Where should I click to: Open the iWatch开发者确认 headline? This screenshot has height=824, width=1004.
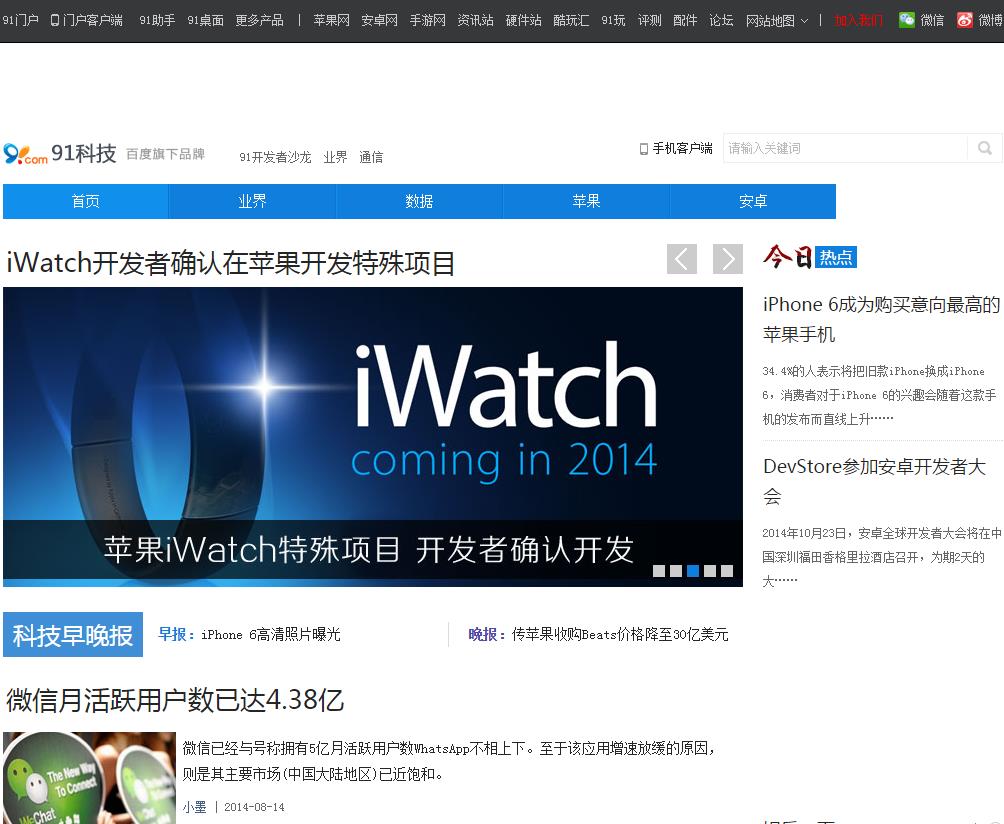(x=231, y=263)
